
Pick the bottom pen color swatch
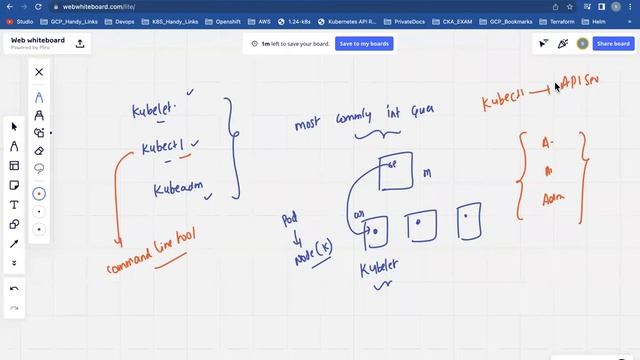click(x=39, y=229)
